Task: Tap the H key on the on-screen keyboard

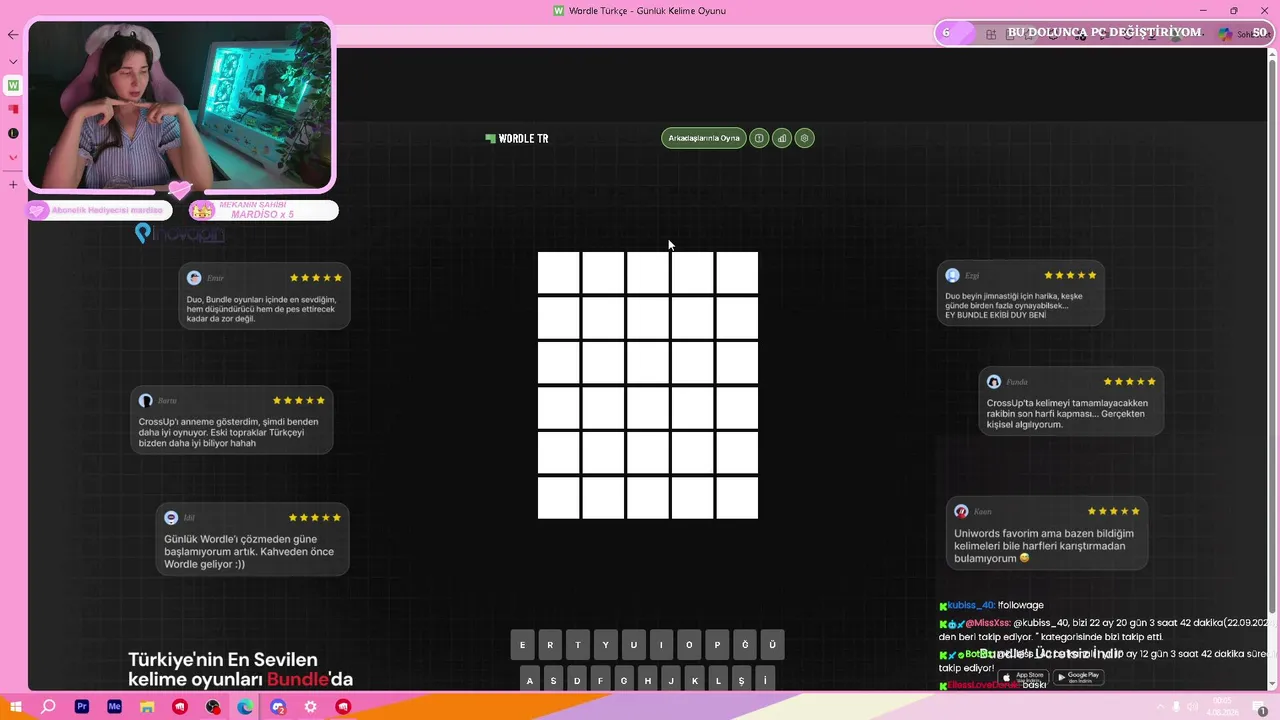Action: coord(648,678)
